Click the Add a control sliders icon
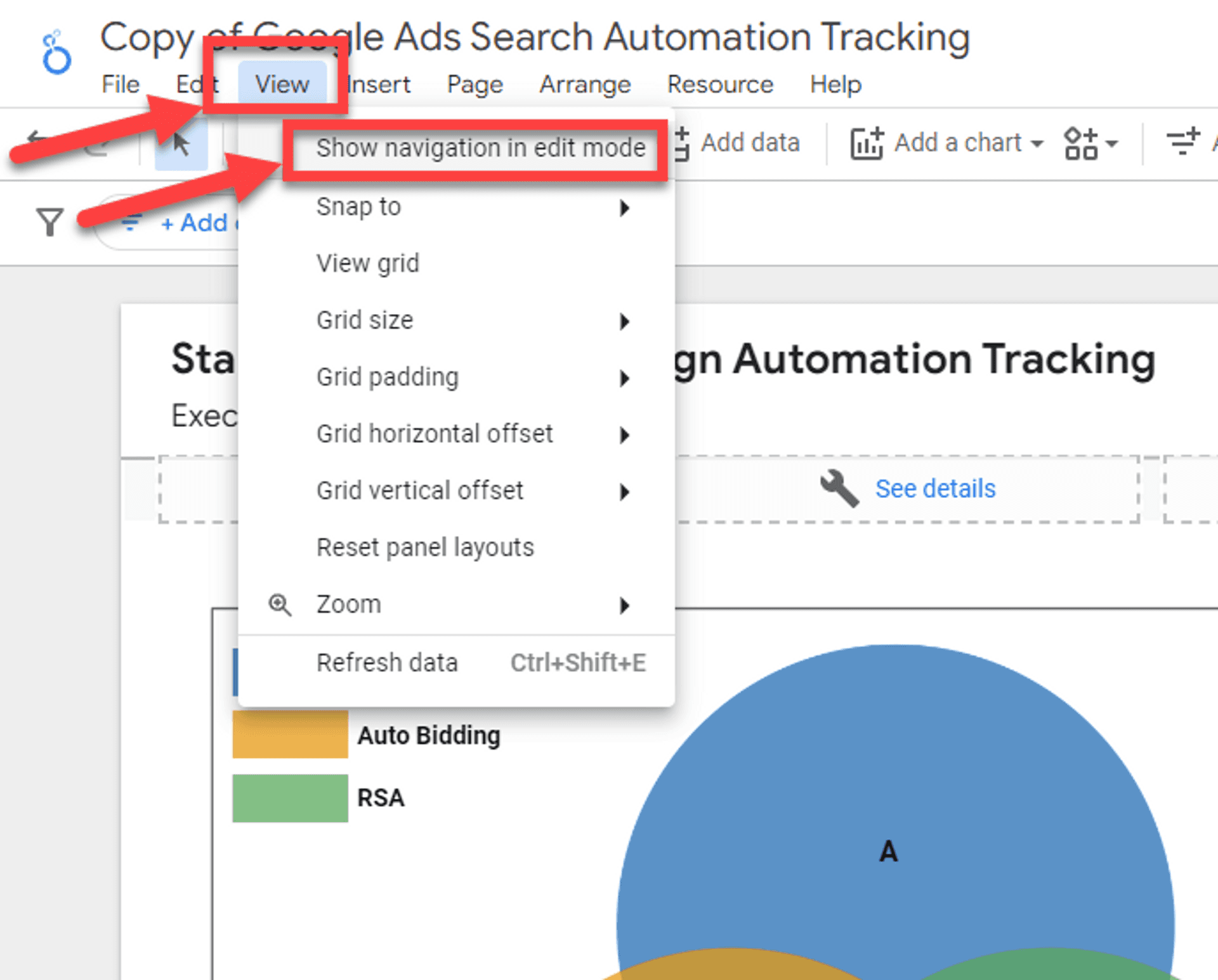1218x980 pixels. point(1183,142)
